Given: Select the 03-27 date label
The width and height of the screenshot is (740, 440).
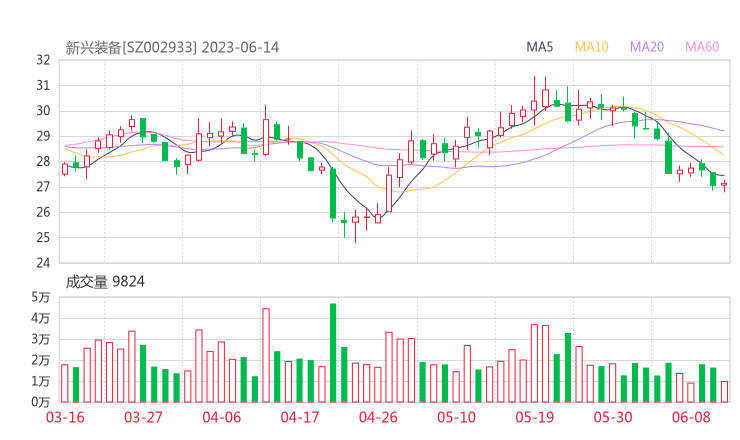Looking at the screenshot, I should (x=143, y=417).
